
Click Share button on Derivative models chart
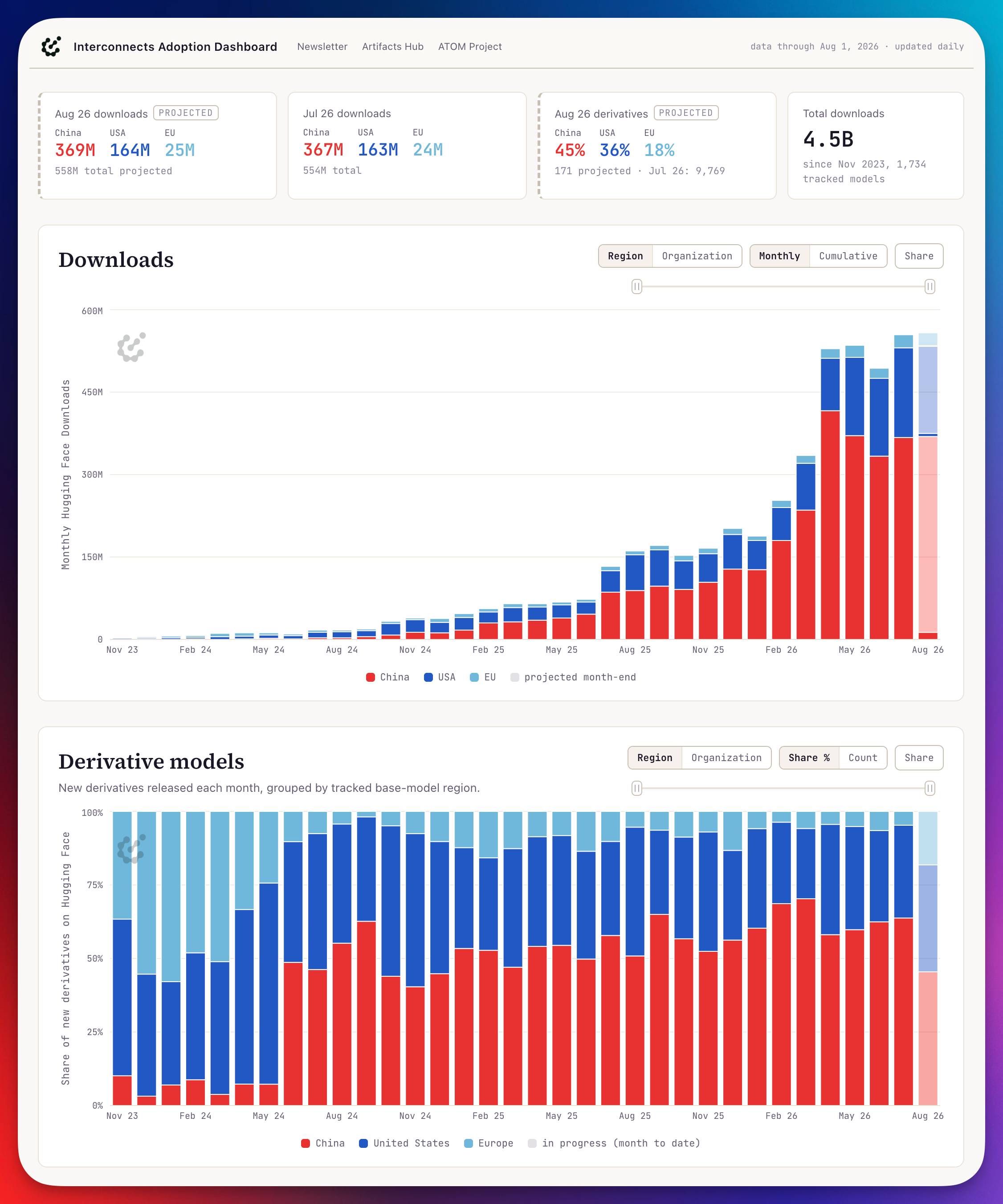919,758
